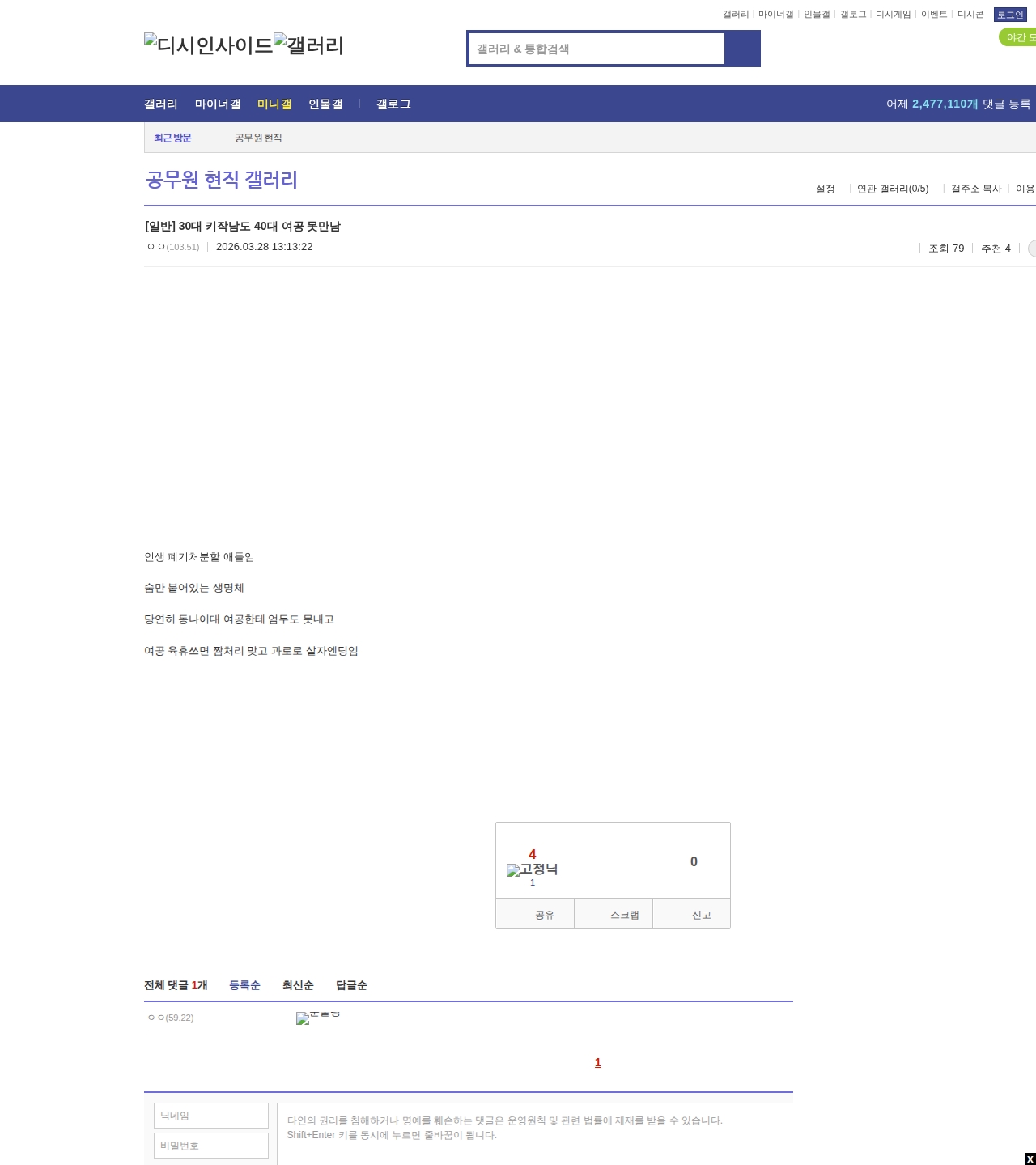Click top 갤러리 utility link
The image size is (1036, 1165).
point(736,15)
